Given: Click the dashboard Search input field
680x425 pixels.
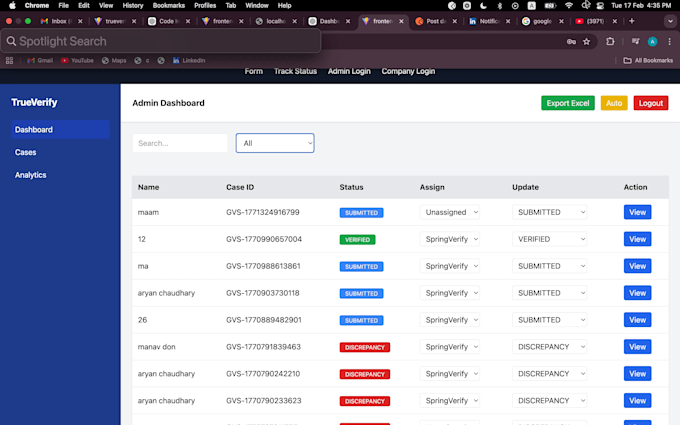Looking at the screenshot, I should (180, 143).
